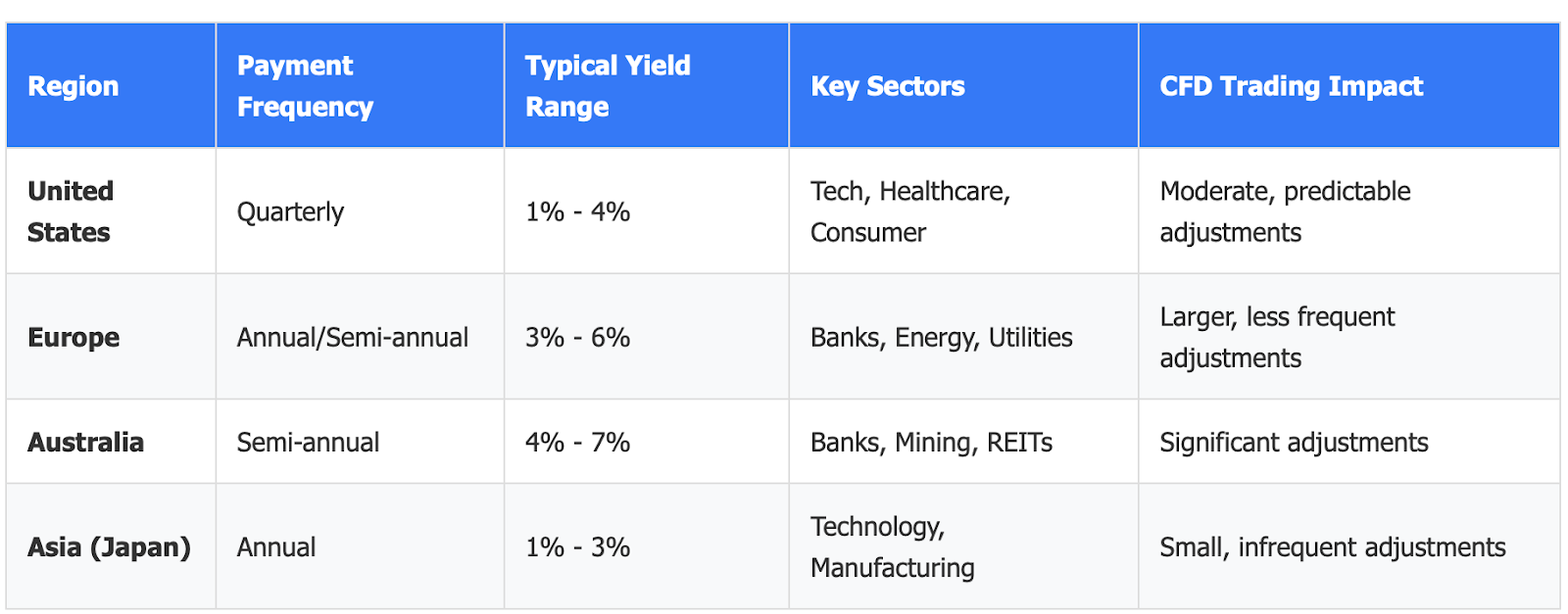
Task: Click the Small, infrequent adjustments cell
Action: coord(1332,546)
